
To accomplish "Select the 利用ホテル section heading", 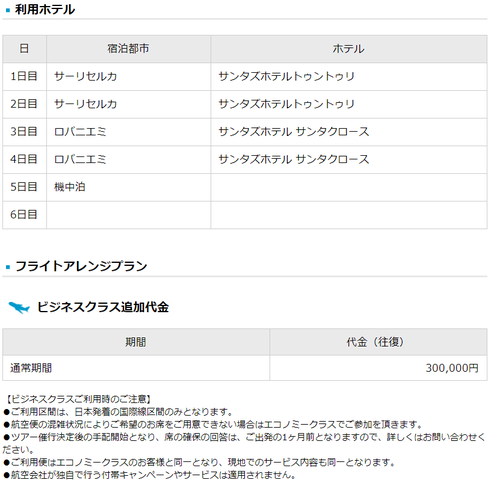I will (x=45, y=9).
